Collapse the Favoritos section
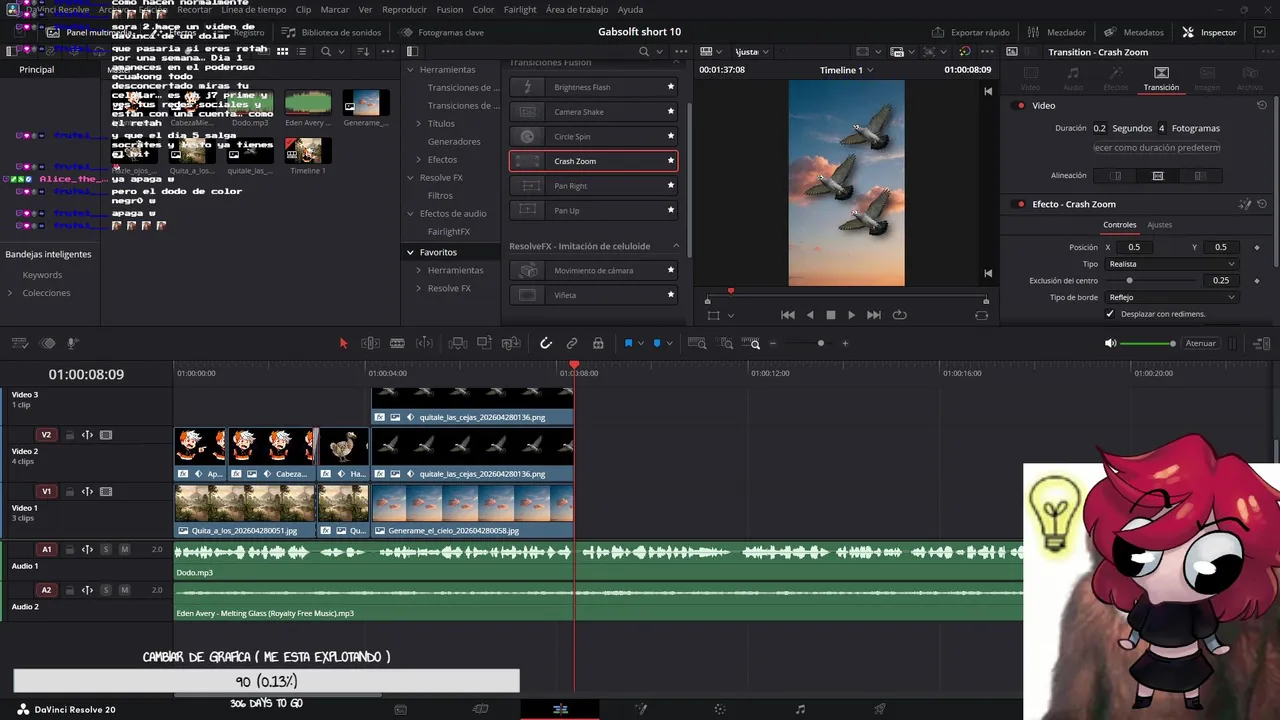 [410, 252]
